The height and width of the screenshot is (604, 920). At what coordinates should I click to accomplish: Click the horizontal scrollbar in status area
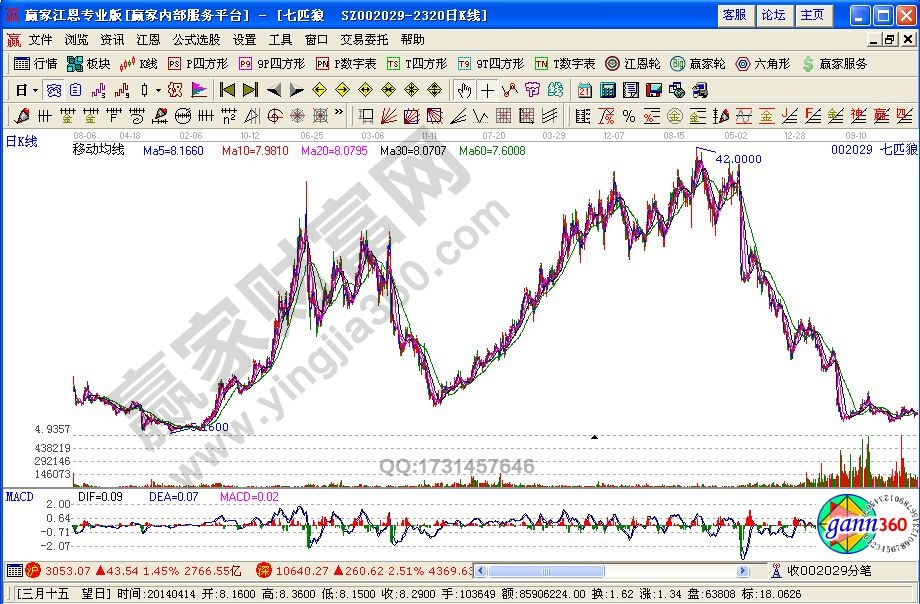coord(615,571)
